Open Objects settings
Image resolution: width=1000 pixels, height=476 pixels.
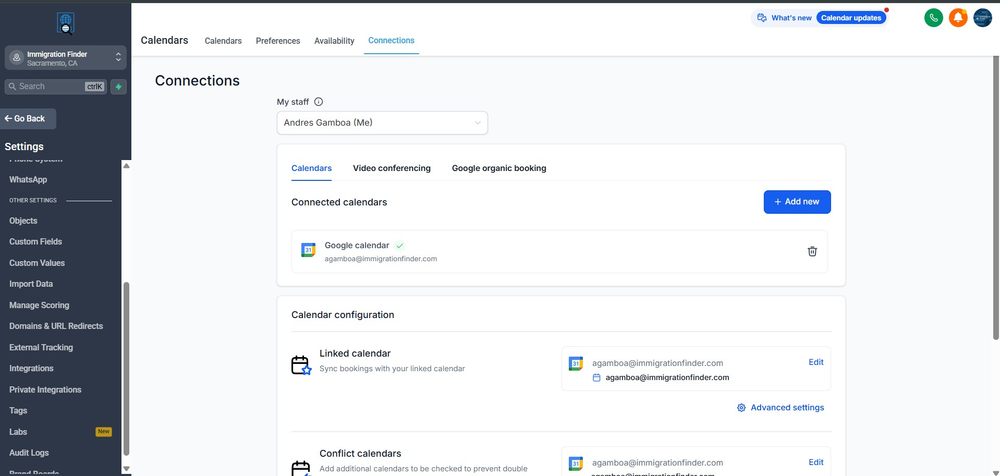[24, 221]
